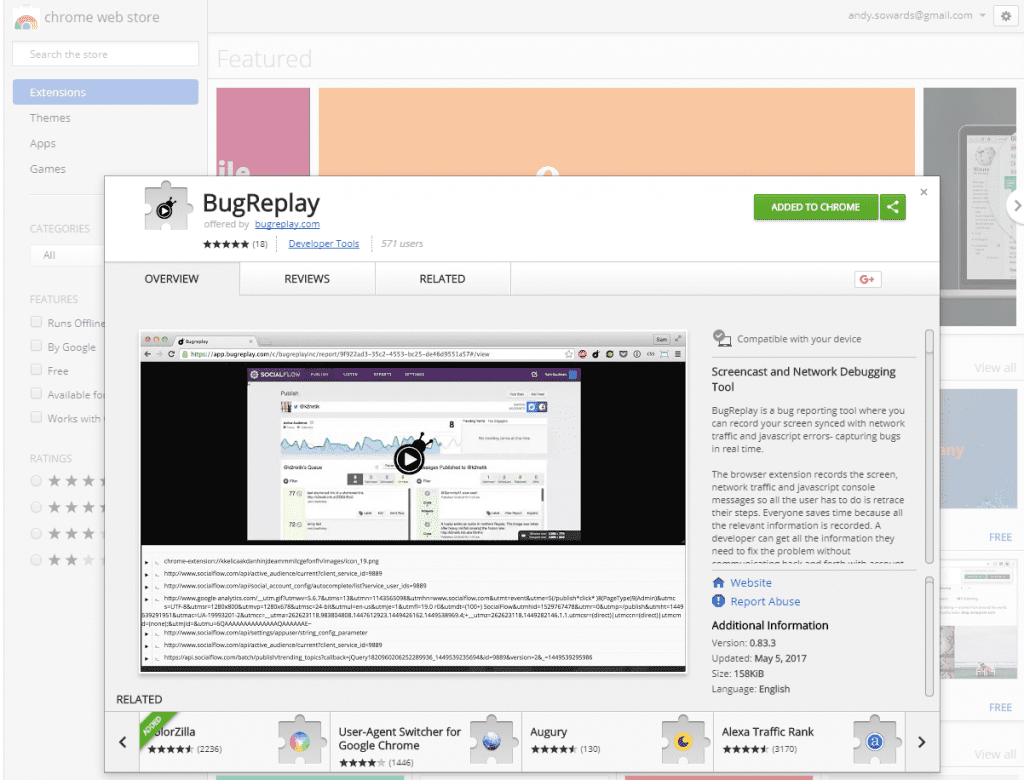The height and width of the screenshot is (780, 1024).
Task: Click the green share icon button
Action: pyautogui.click(x=893, y=207)
